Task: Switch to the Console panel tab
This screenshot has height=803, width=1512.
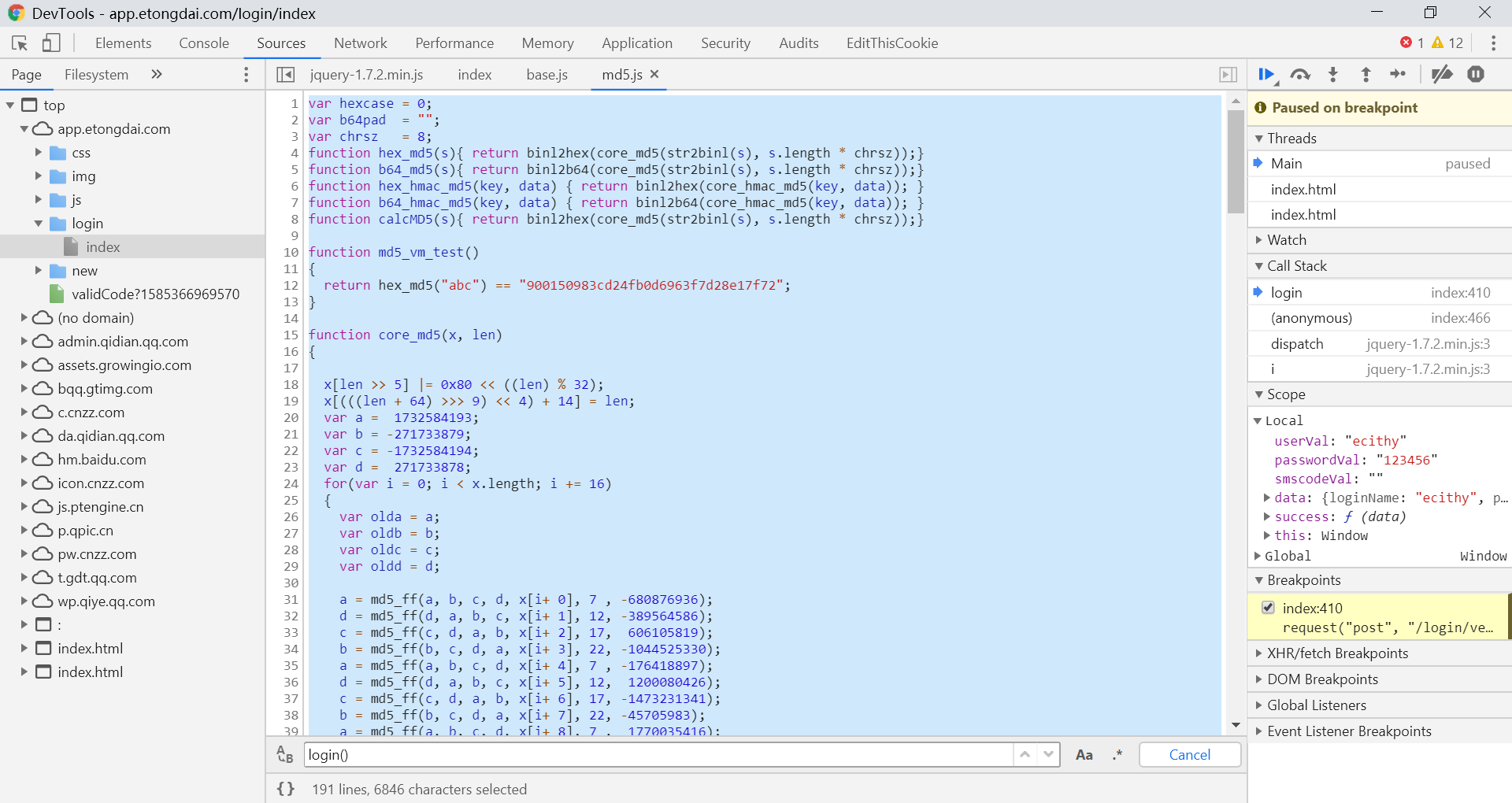Action: coord(204,43)
